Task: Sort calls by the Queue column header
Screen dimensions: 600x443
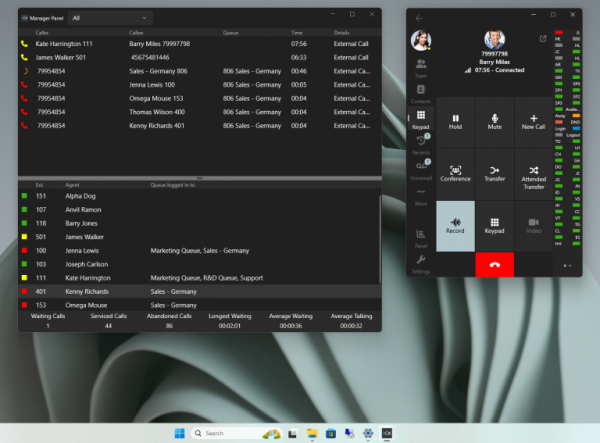Action: (230, 33)
